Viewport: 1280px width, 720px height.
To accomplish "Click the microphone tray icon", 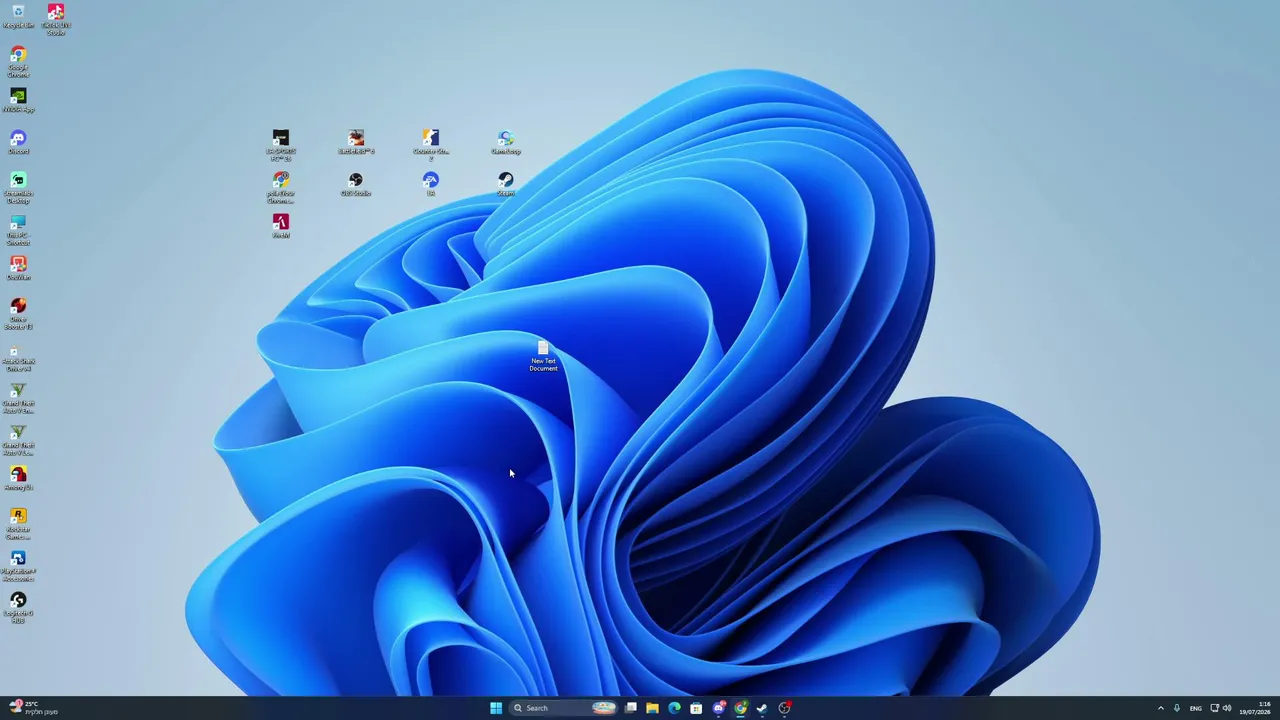I will point(1177,708).
